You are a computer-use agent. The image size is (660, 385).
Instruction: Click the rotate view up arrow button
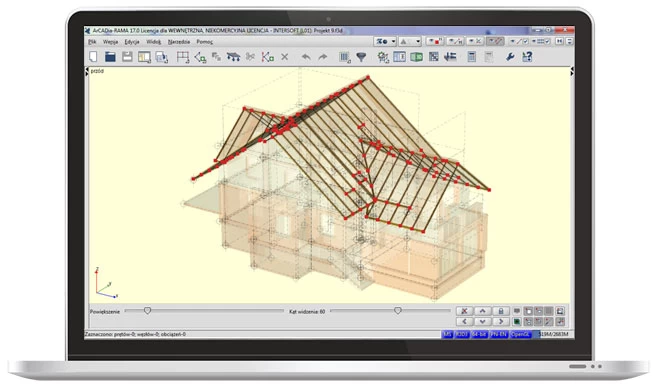coord(482,311)
